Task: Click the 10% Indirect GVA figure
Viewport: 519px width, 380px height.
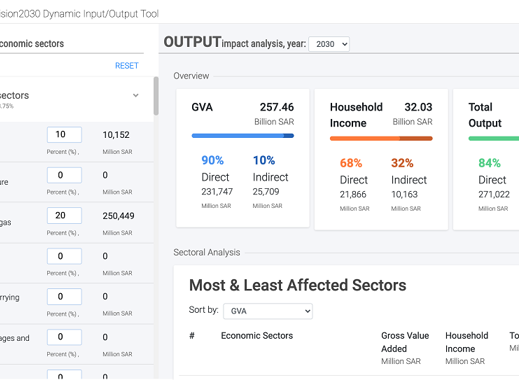Action: [x=264, y=160]
